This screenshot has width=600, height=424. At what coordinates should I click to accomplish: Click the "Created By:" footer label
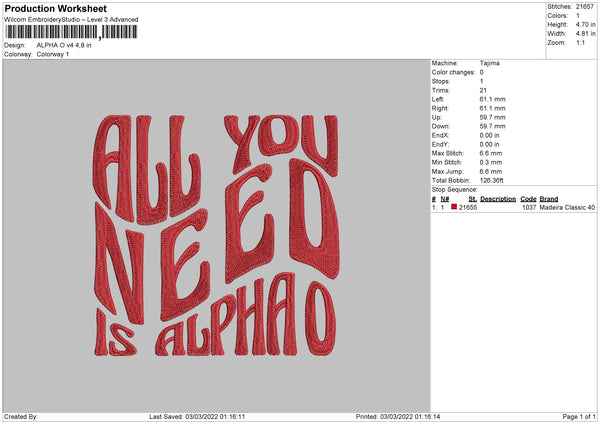[21, 417]
